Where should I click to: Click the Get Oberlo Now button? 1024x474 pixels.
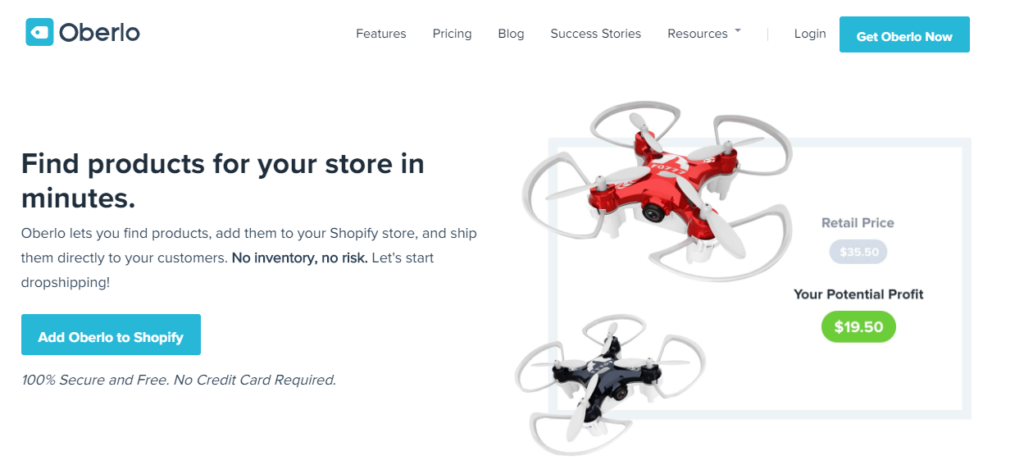pos(904,35)
